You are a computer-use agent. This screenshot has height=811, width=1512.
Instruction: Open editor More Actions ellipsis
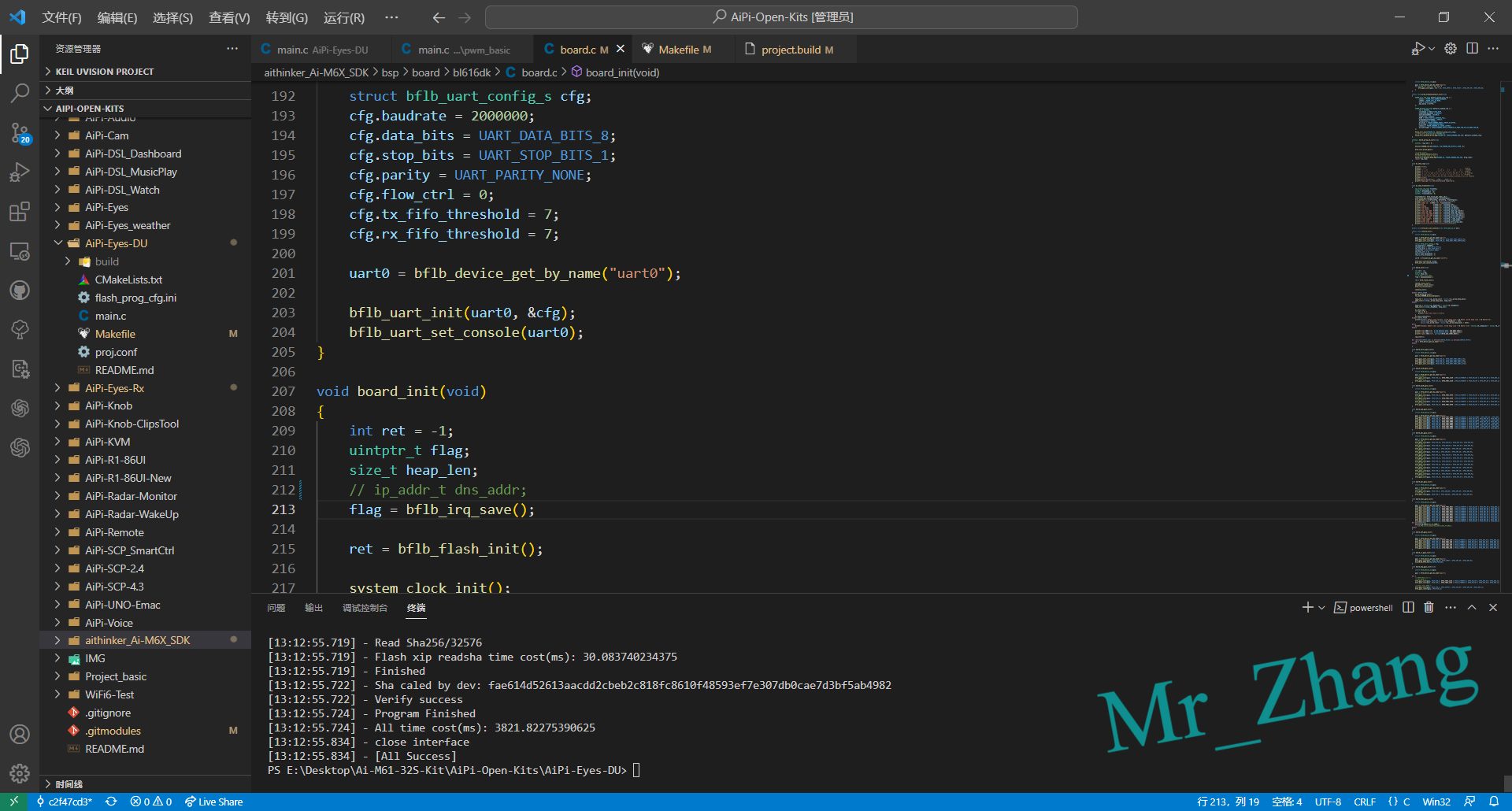coord(1493,49)
